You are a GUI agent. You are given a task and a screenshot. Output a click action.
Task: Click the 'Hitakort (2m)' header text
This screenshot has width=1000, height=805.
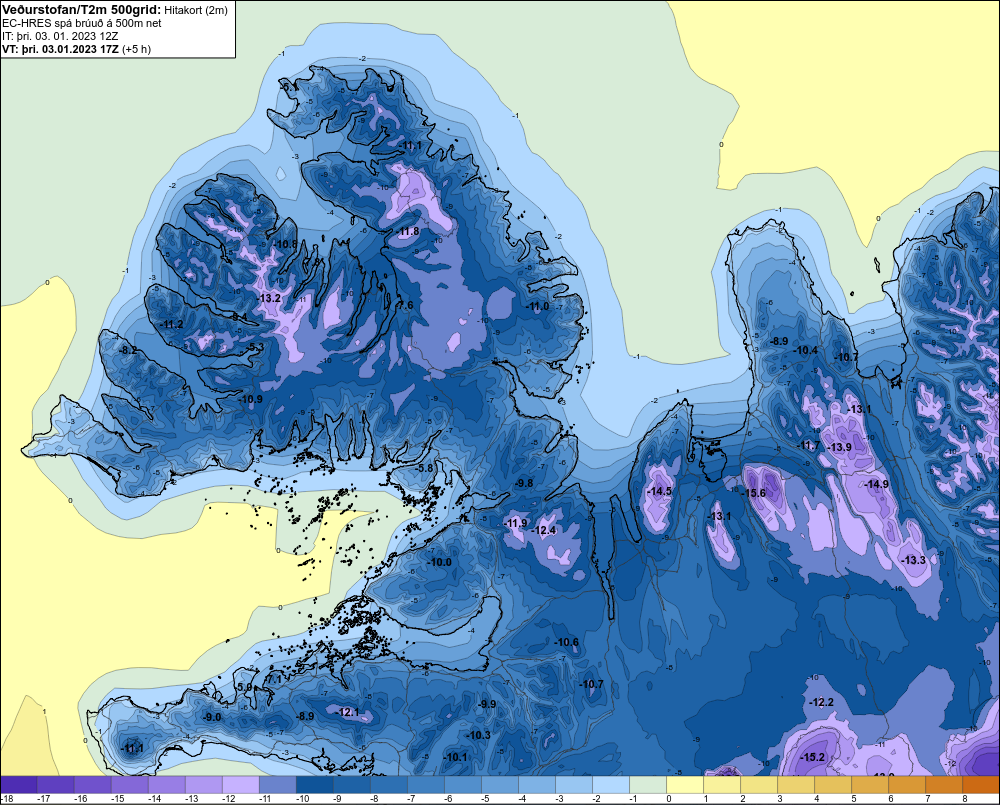point(196,10)
